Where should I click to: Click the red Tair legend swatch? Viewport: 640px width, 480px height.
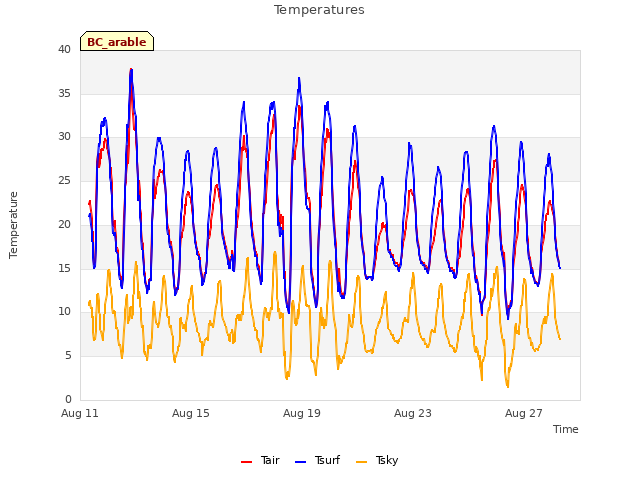[x=247, y=462]
